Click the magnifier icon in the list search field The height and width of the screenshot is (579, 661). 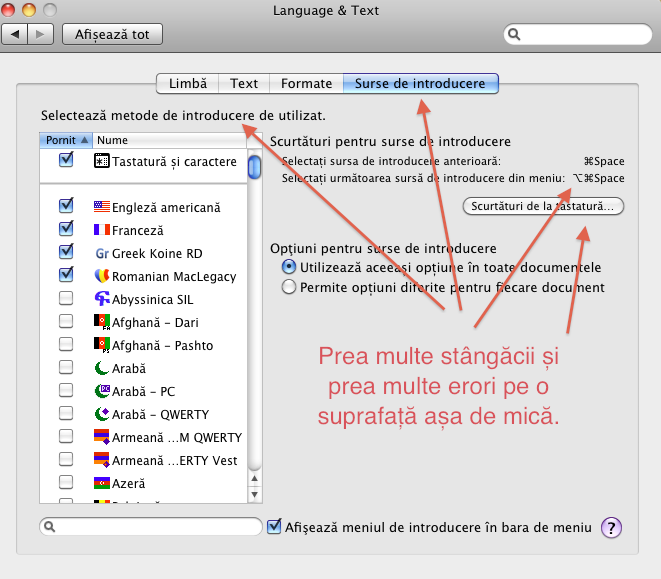click(49, 527)
